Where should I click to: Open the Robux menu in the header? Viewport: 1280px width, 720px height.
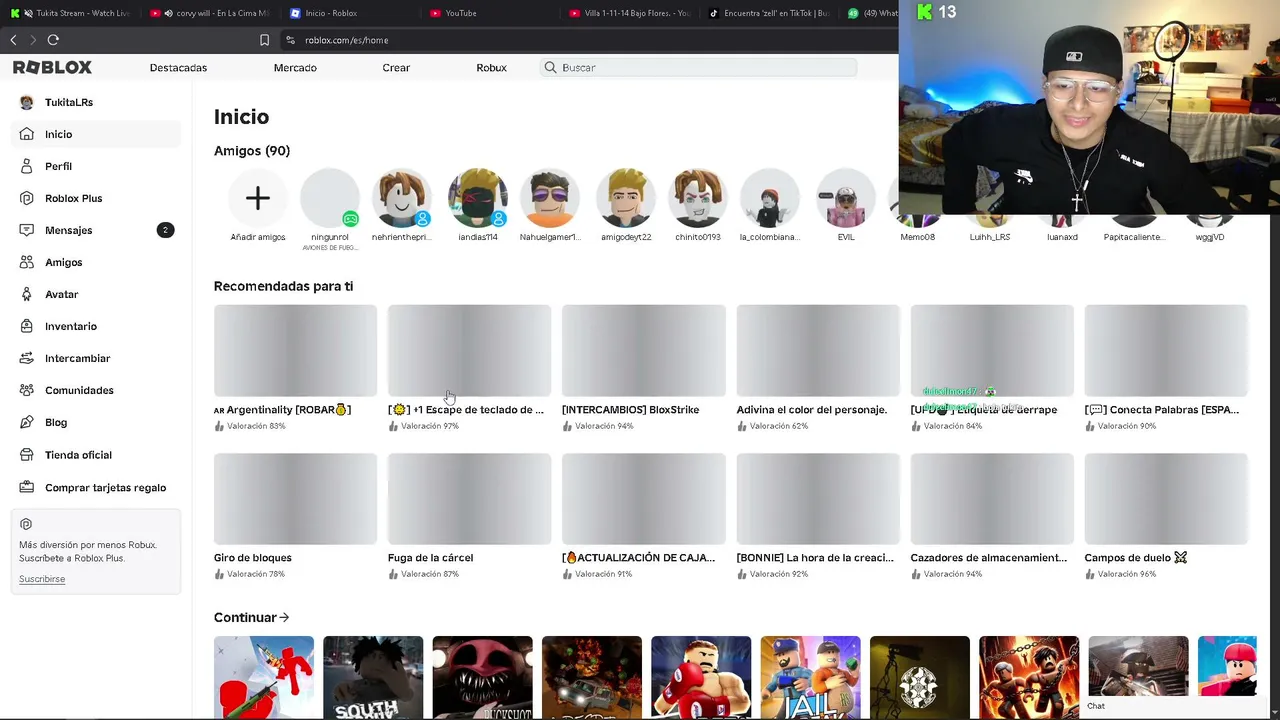pyautogui.click(x=491, y=67)
